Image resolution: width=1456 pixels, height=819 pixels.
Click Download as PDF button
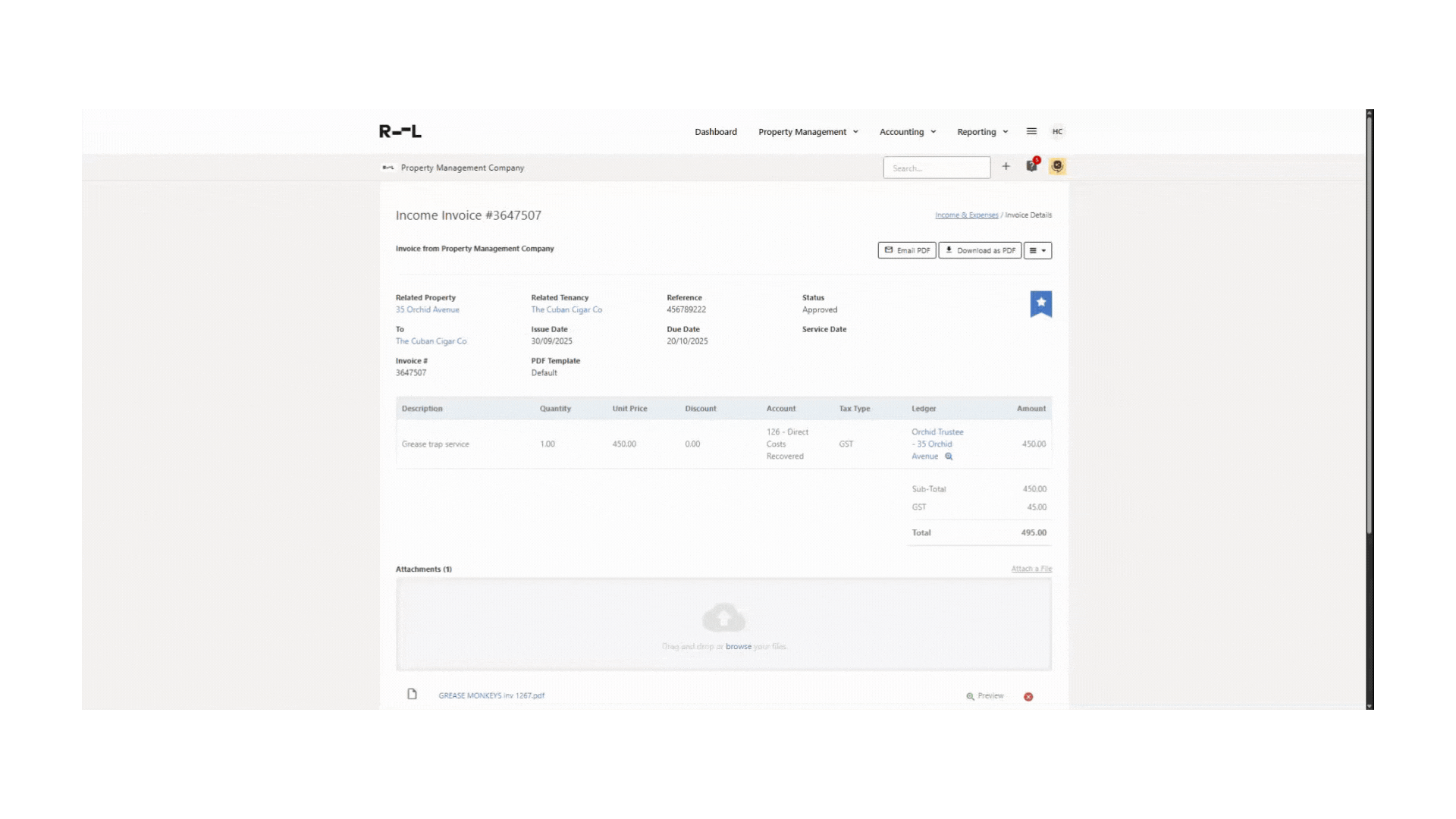click(980, 250)
